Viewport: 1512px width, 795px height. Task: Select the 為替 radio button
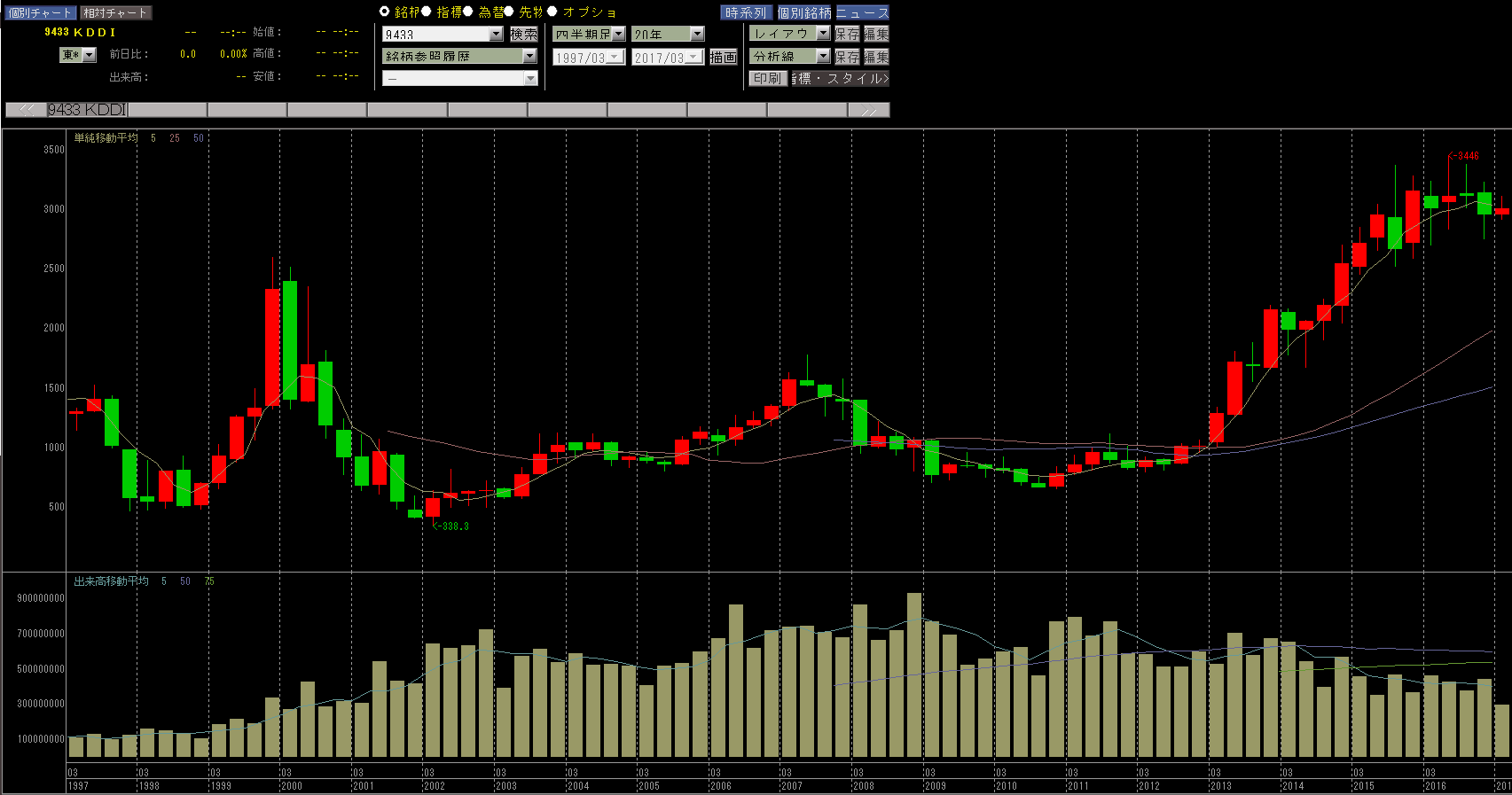tap(468, 12)
